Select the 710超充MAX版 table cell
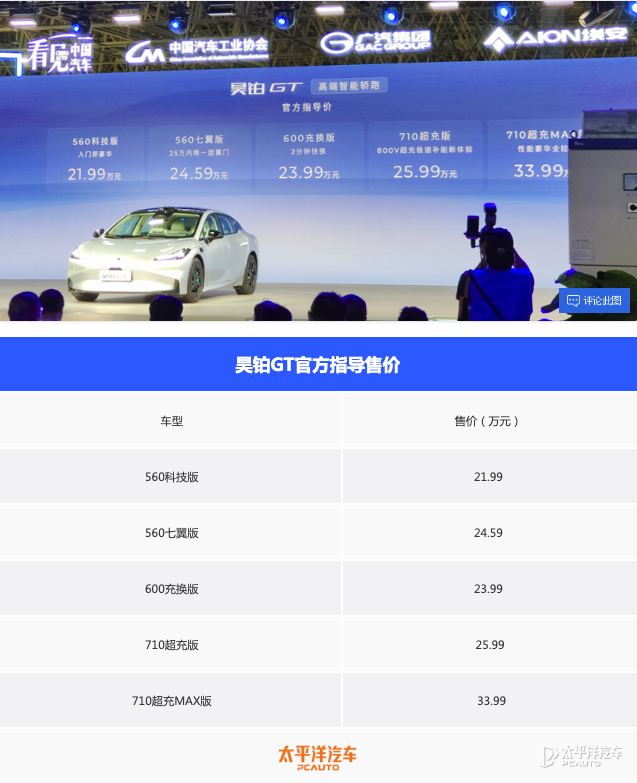This screenshot has height=783, width=637. 171,700
